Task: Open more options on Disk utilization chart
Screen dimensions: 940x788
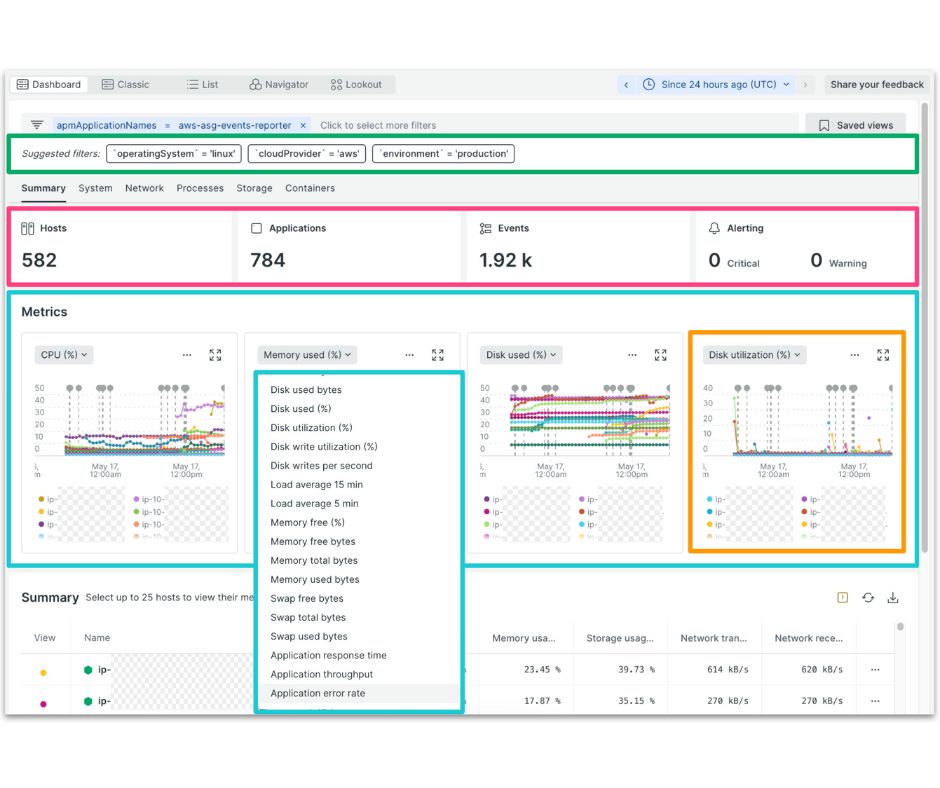Action: coord(855,355)
